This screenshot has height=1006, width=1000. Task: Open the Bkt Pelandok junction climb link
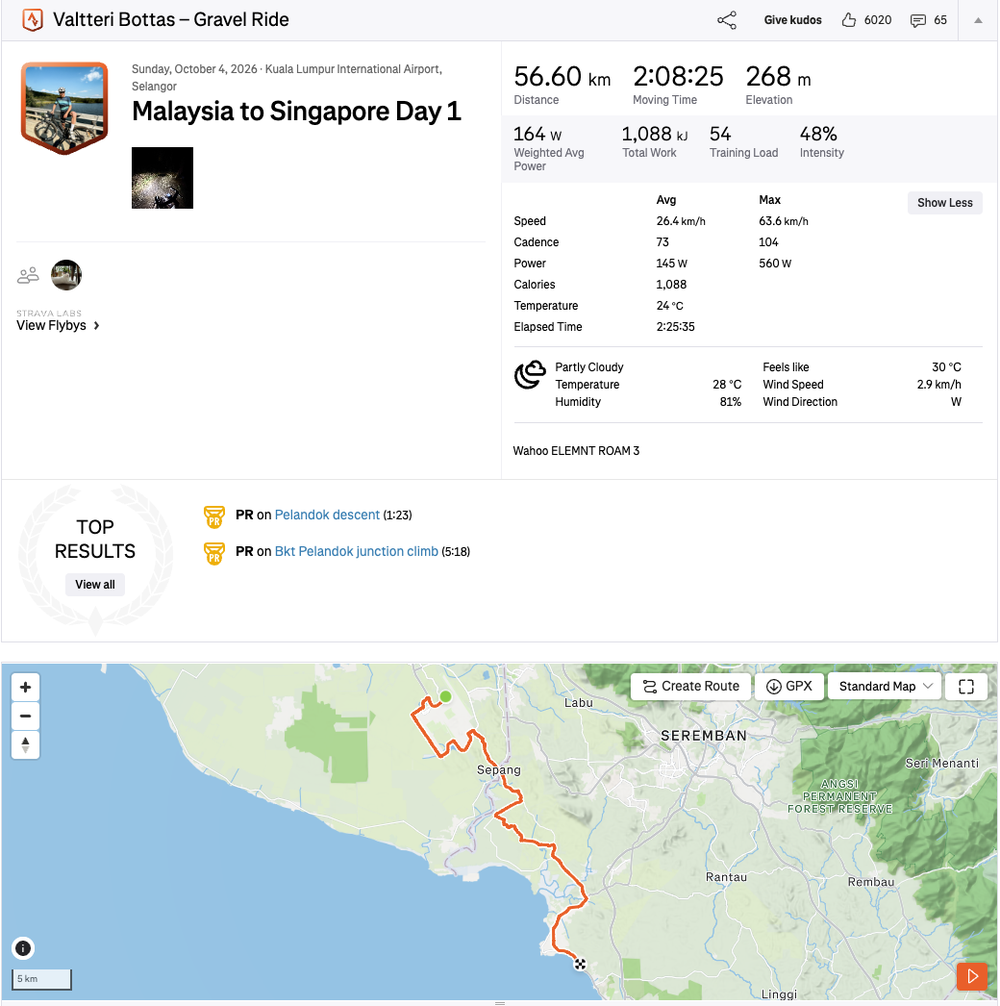[357, 551]
